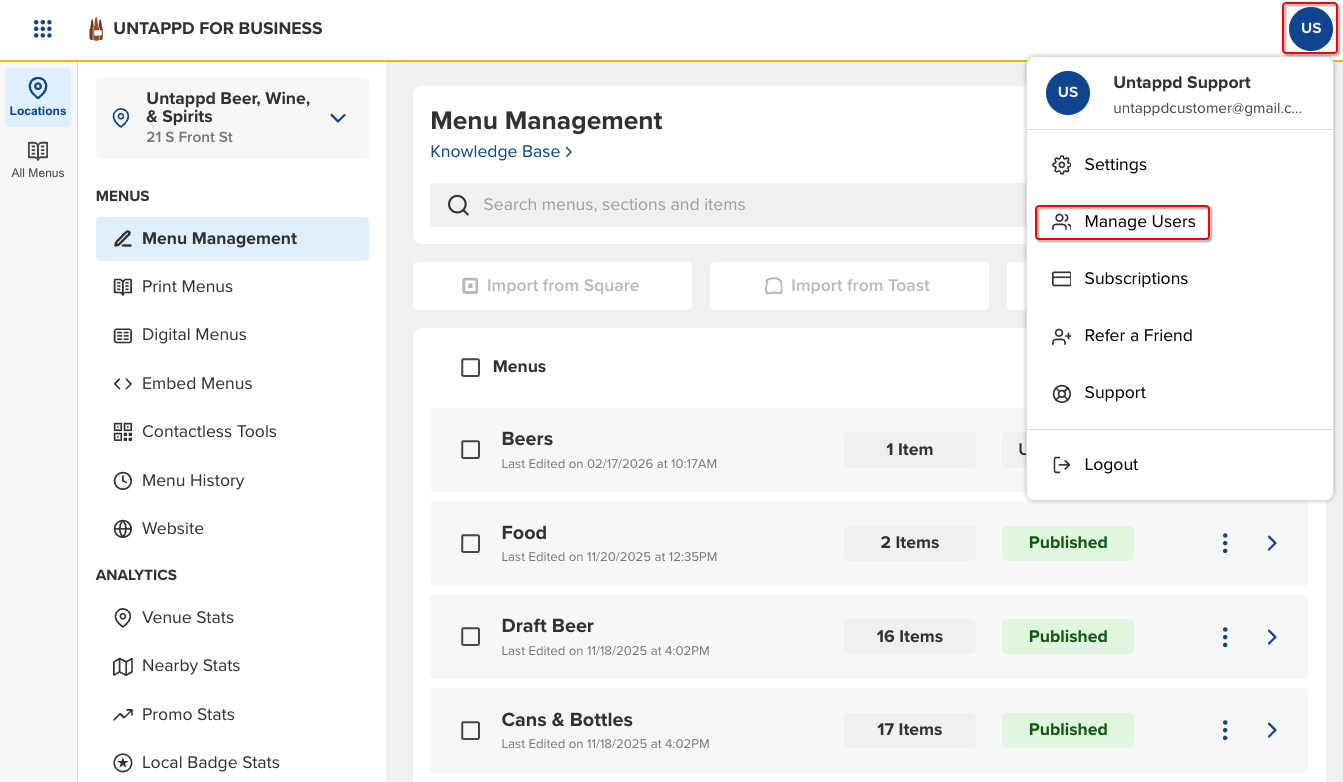Click the three-dot menu for Cans & Bottles
The image size is (1343, 782).
[1225, 730]
